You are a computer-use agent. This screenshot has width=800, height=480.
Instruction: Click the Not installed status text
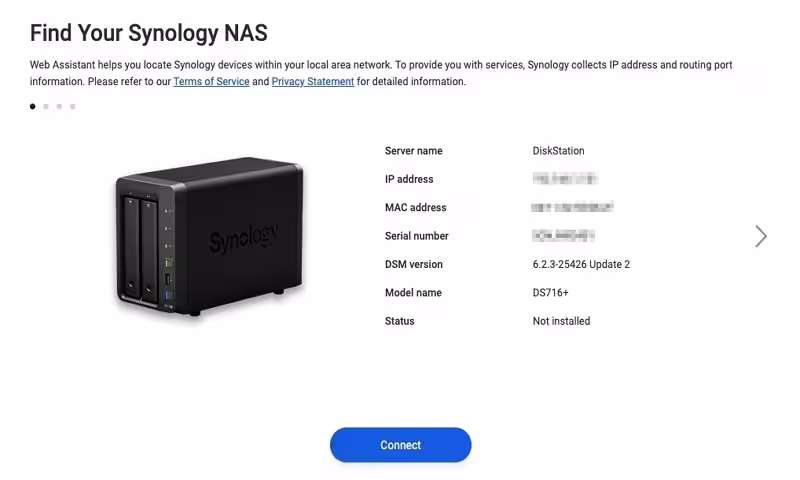(x=561, y=321)
